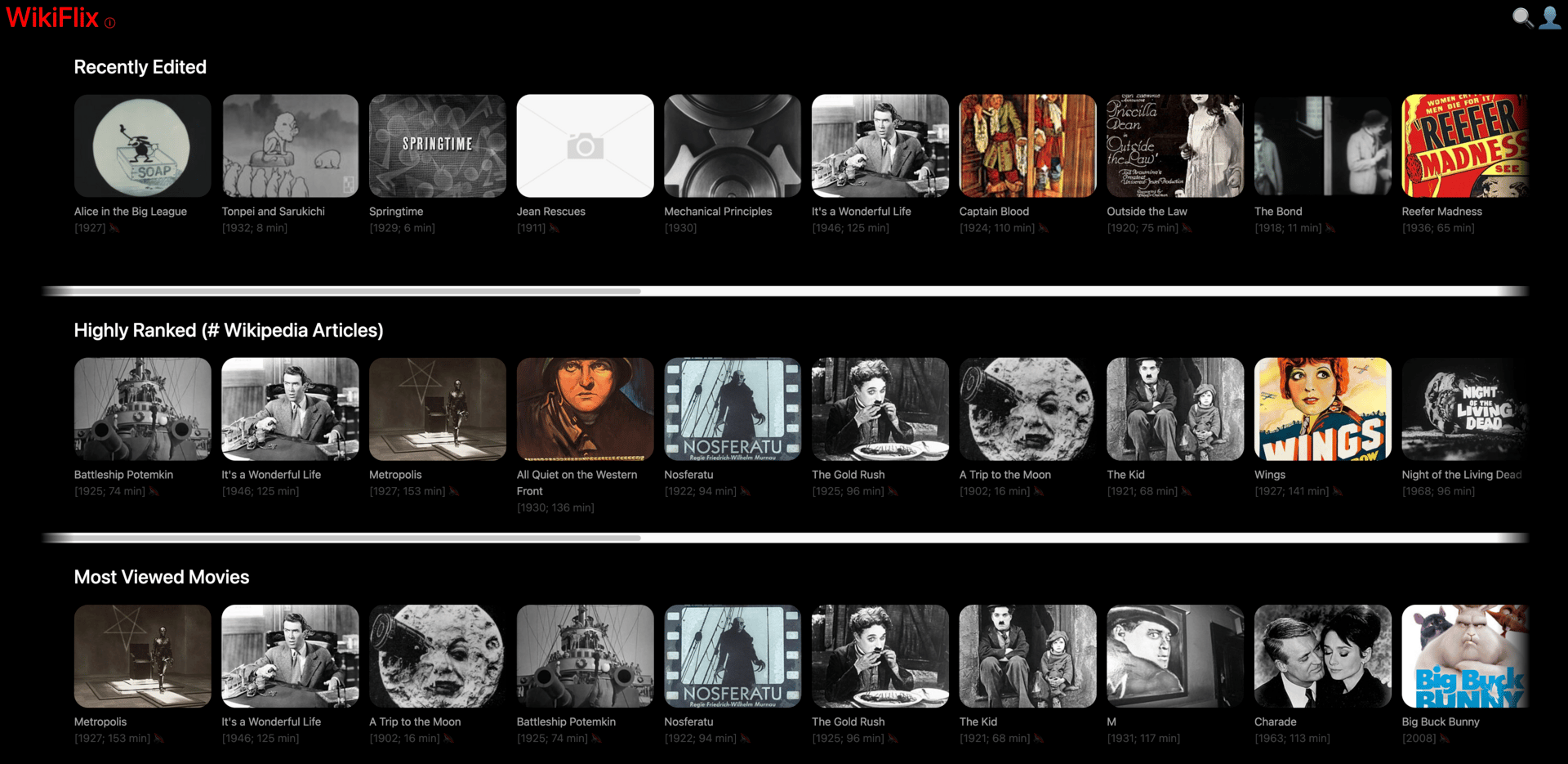
Task: Open the Springtime title card thumbnail
Action: click(x=438, y=145)
